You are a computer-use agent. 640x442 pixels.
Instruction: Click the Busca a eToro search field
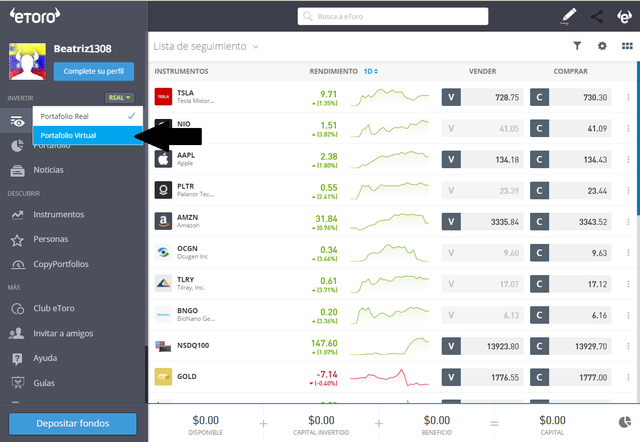click(x=393, y=16)
